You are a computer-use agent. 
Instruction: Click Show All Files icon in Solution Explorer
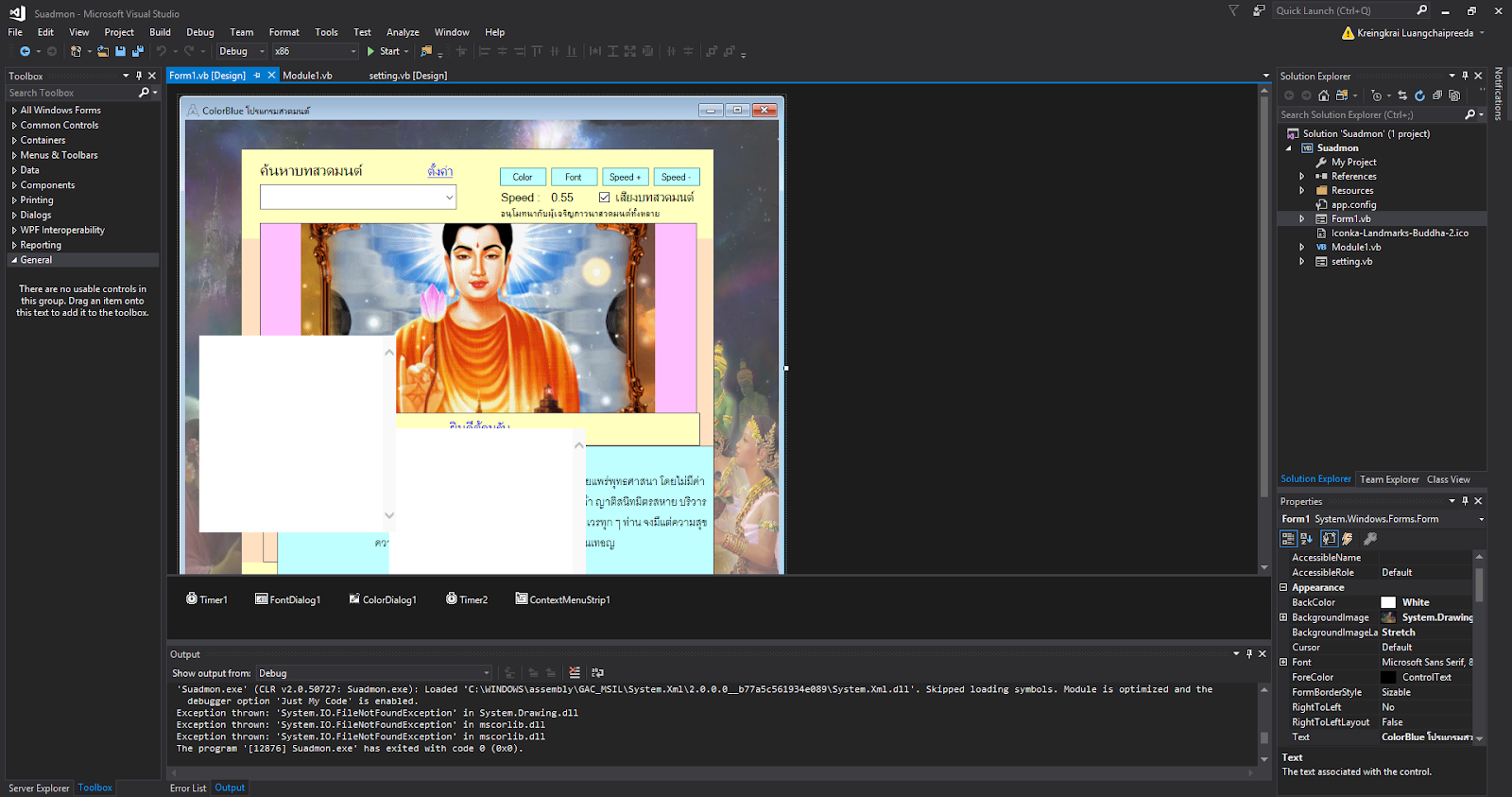1454,95
